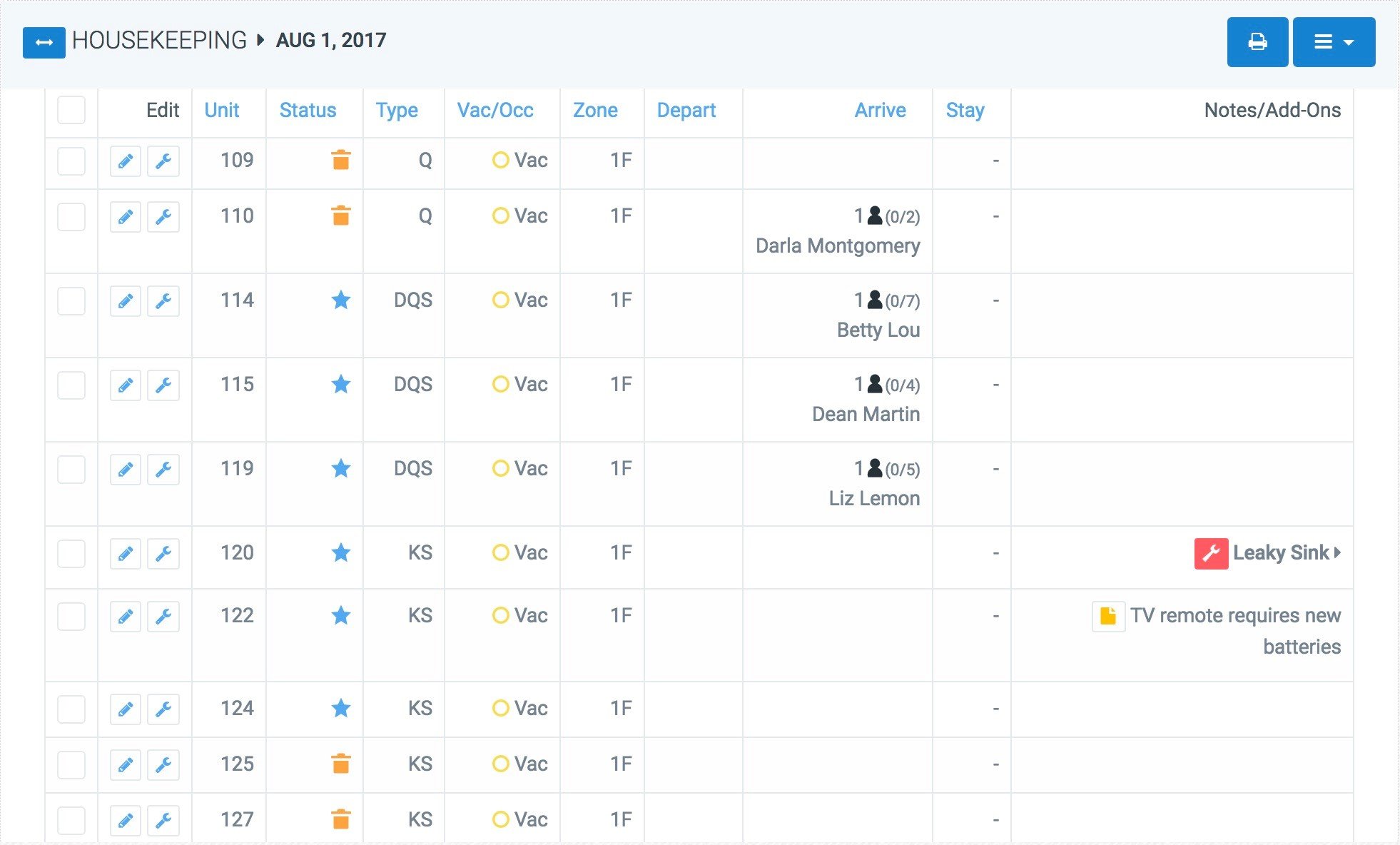Check the checkbox for unit 109
The width and height of the screenshot is (1400, 845).
[x=71, y=161]
